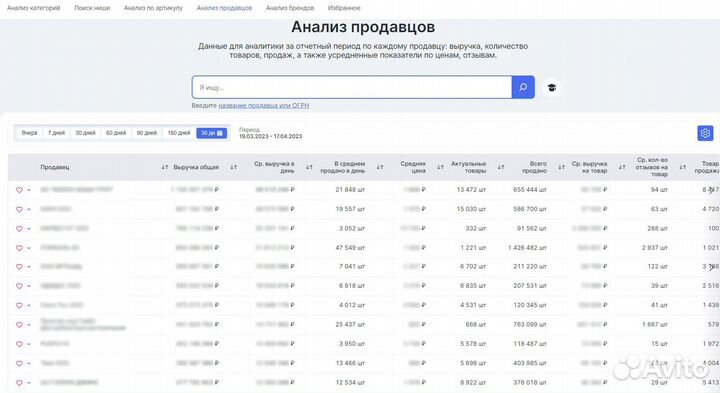Set period to Вчера
720x393 pixels.
pos(29,133)
